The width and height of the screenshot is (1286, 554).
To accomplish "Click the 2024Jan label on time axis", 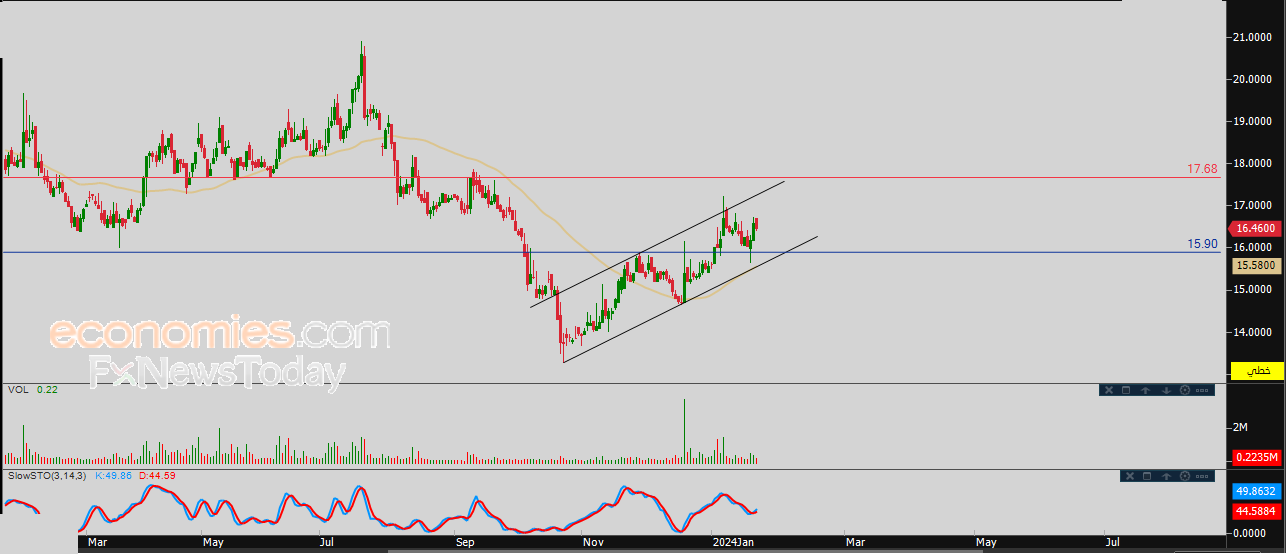I will pos(735,543).
